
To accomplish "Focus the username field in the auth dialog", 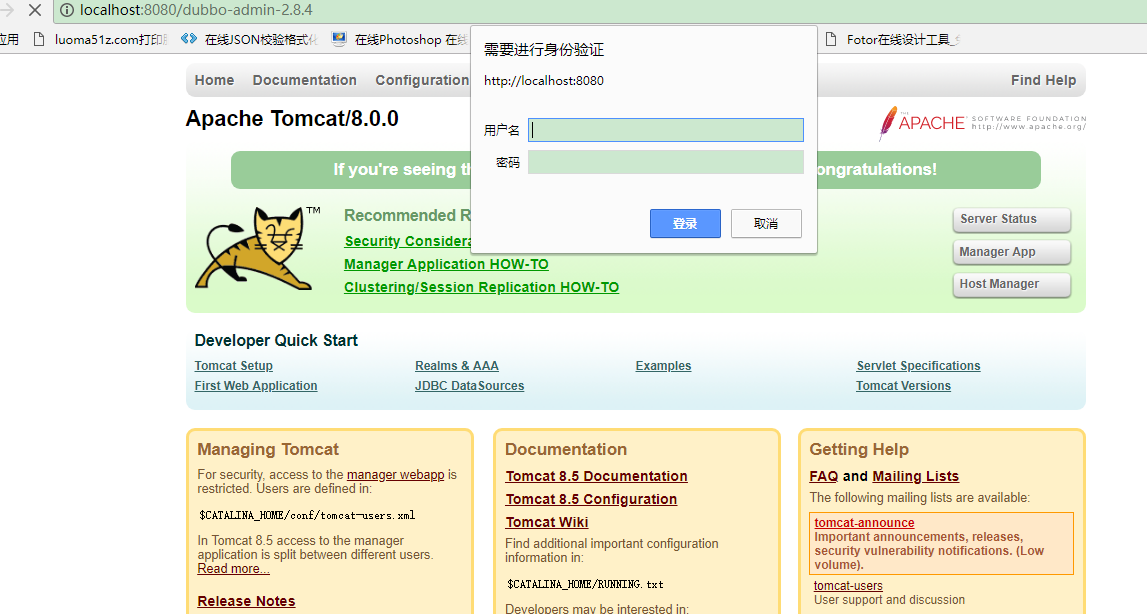I will [x=666, y=130].
